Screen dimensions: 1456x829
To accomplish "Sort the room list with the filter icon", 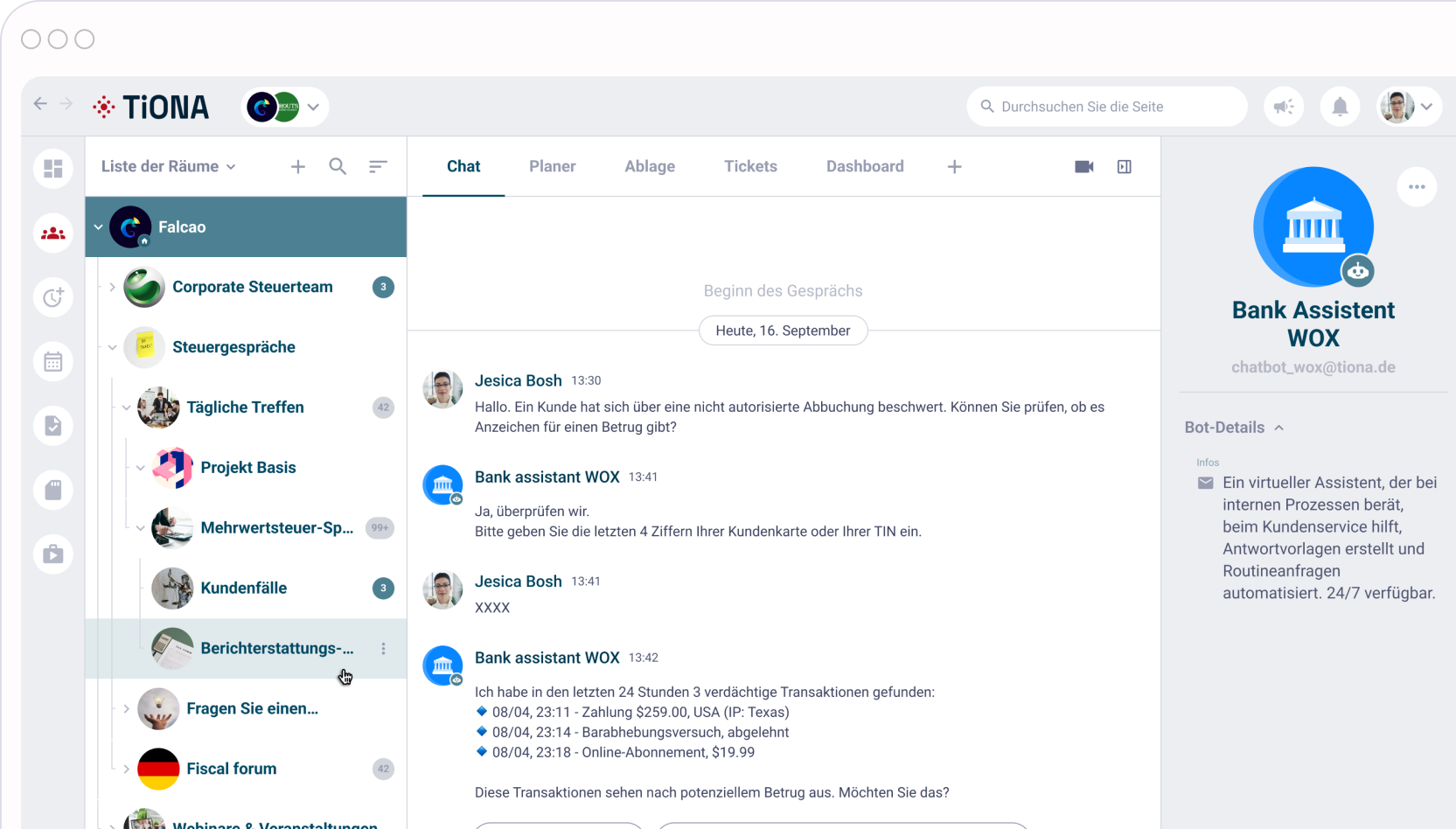I will (x=378, y=166).
